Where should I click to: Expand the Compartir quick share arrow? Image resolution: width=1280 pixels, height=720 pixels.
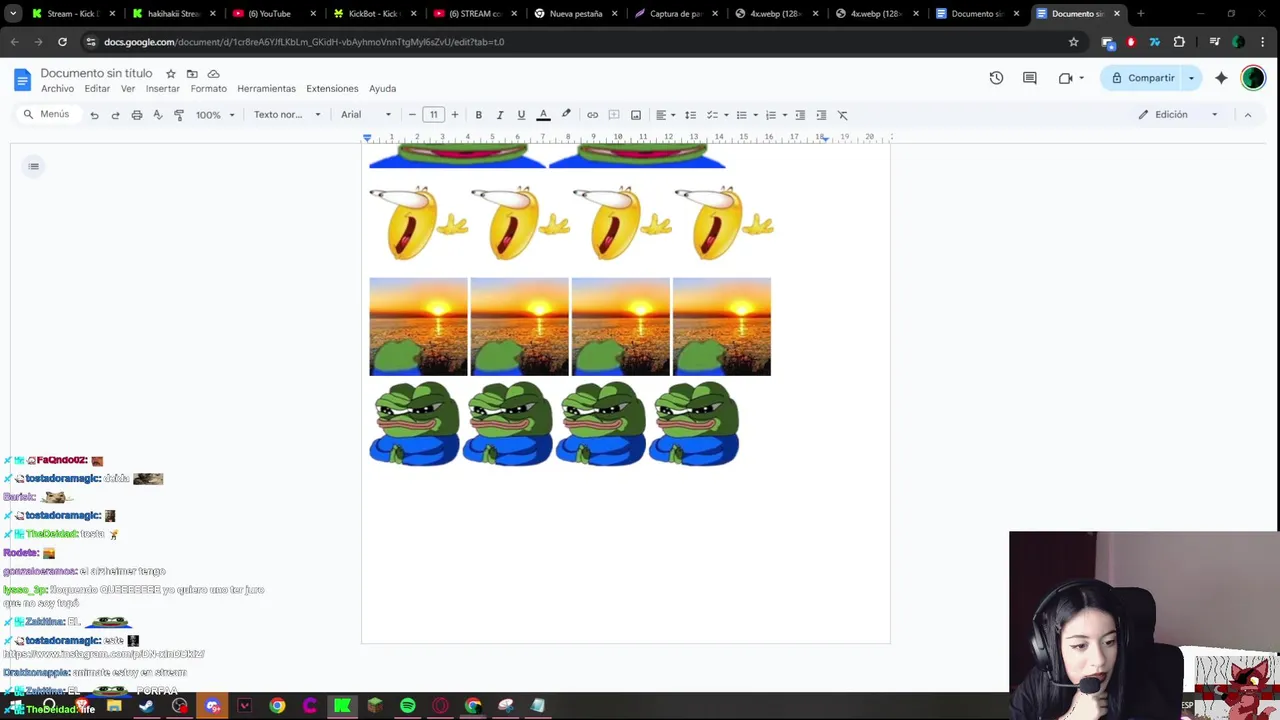1191,78
